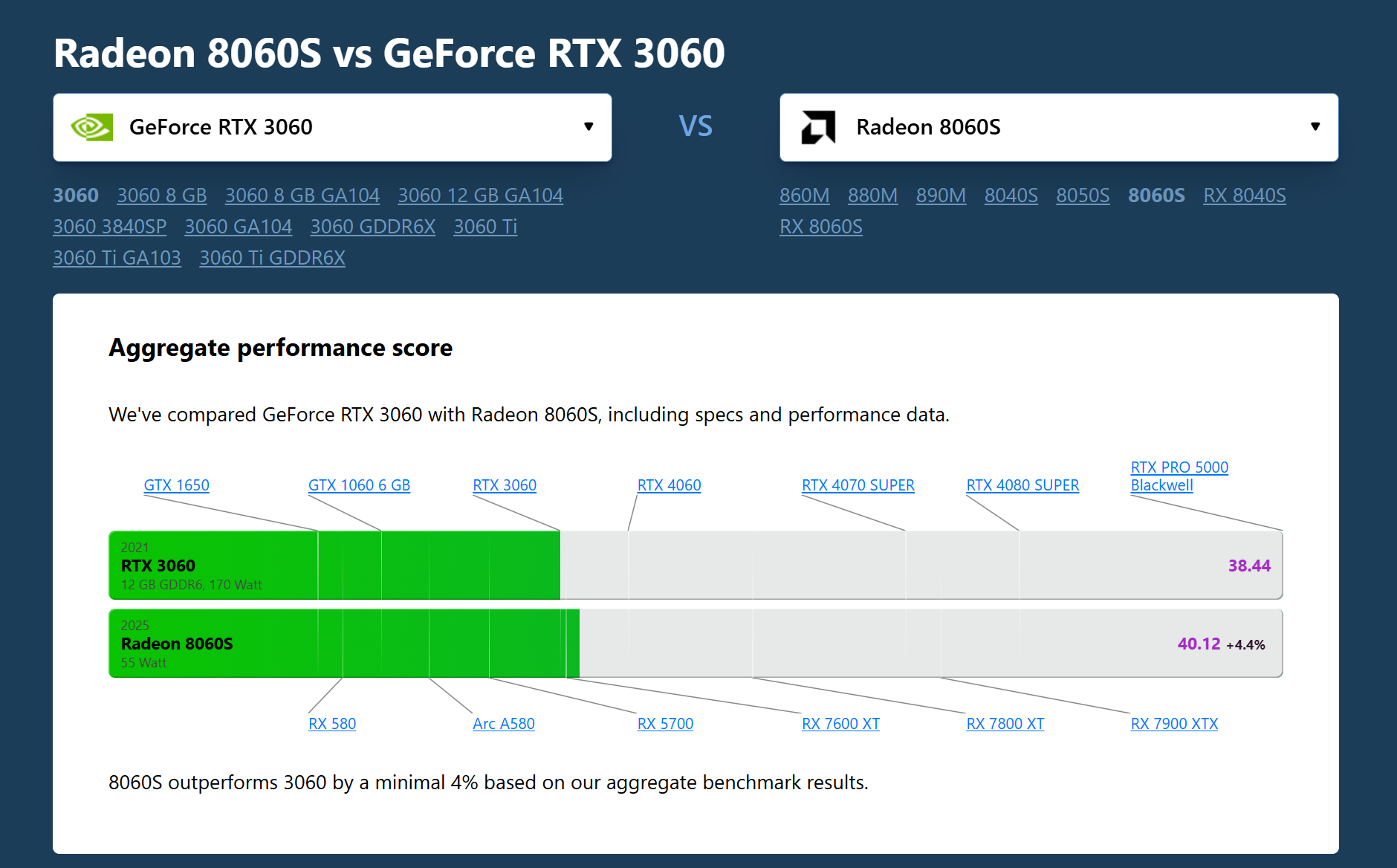Open the 8050S variant link
This screenshot has width=1397, height=868.
[1083, 195]
